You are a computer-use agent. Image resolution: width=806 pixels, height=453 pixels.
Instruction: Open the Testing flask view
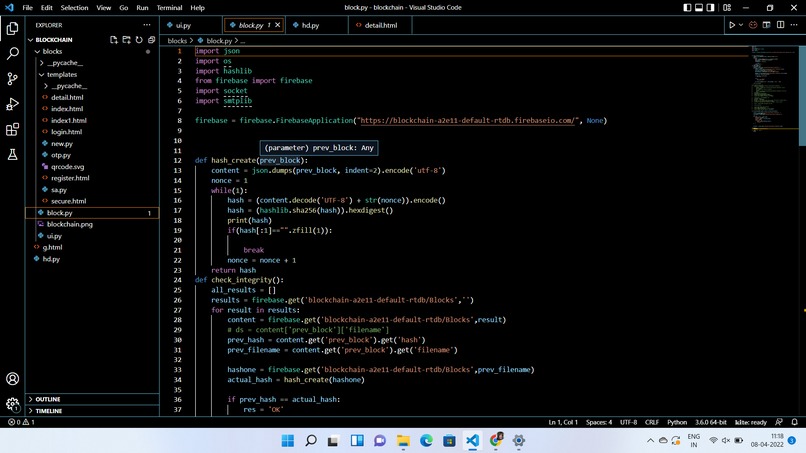click(x=12, y=154)
